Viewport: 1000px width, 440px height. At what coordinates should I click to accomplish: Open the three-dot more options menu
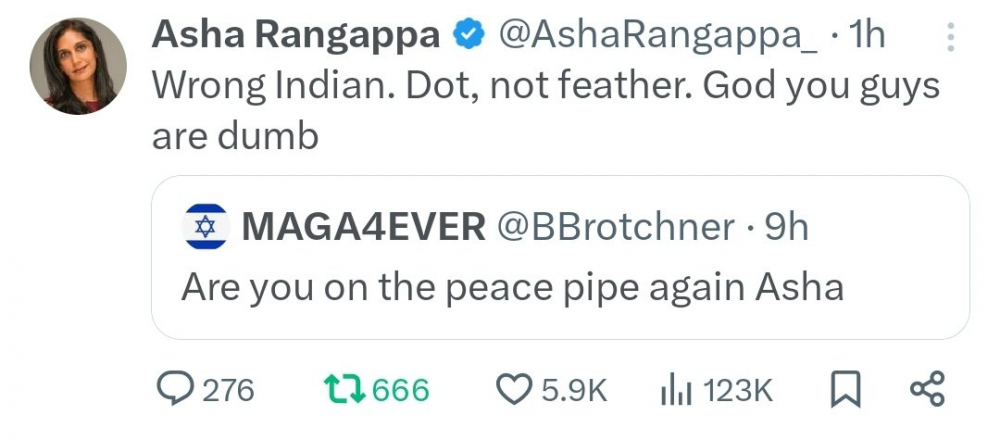(949, 37)
